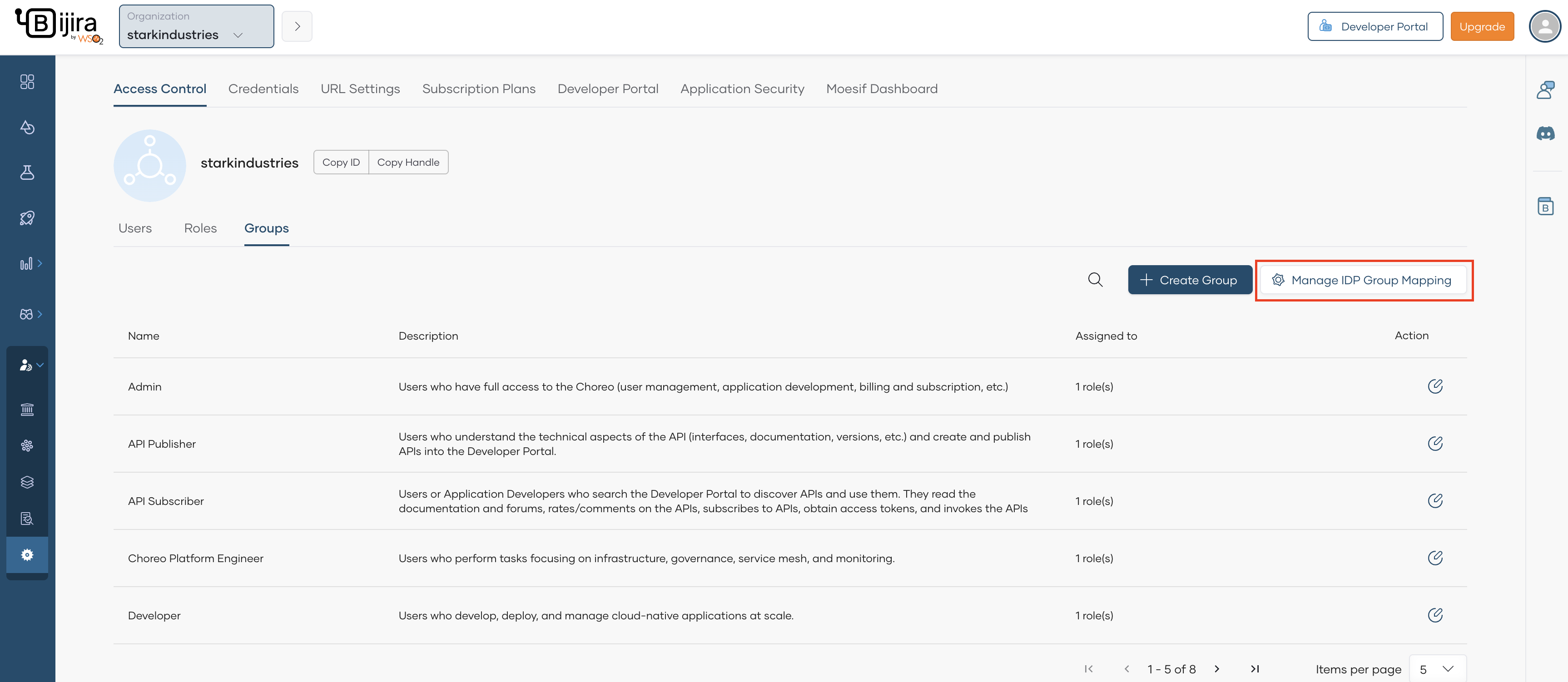Screen dimensions: 1568x682
Task: Click the overview grid icon in left sidebar
Action: 27,82
